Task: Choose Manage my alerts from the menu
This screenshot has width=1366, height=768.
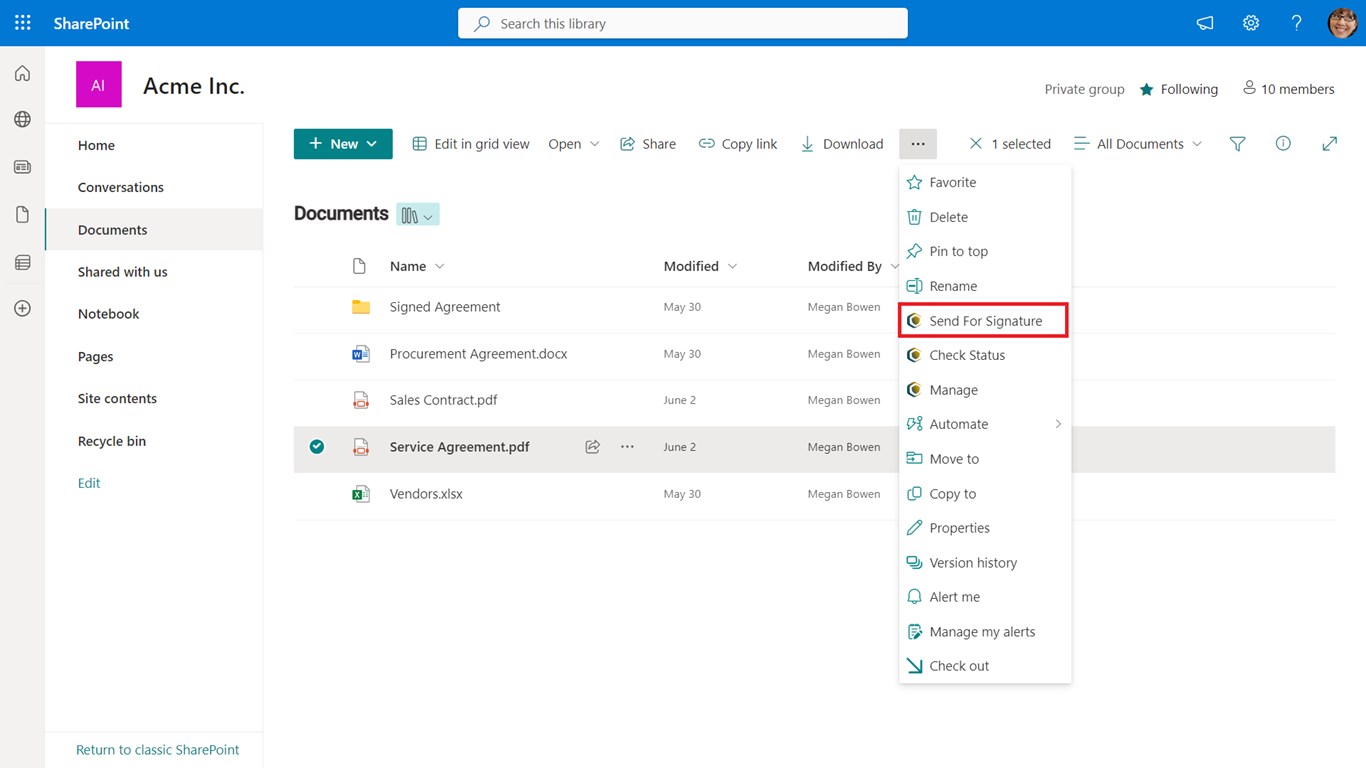Action: click(x=985, y=632)
